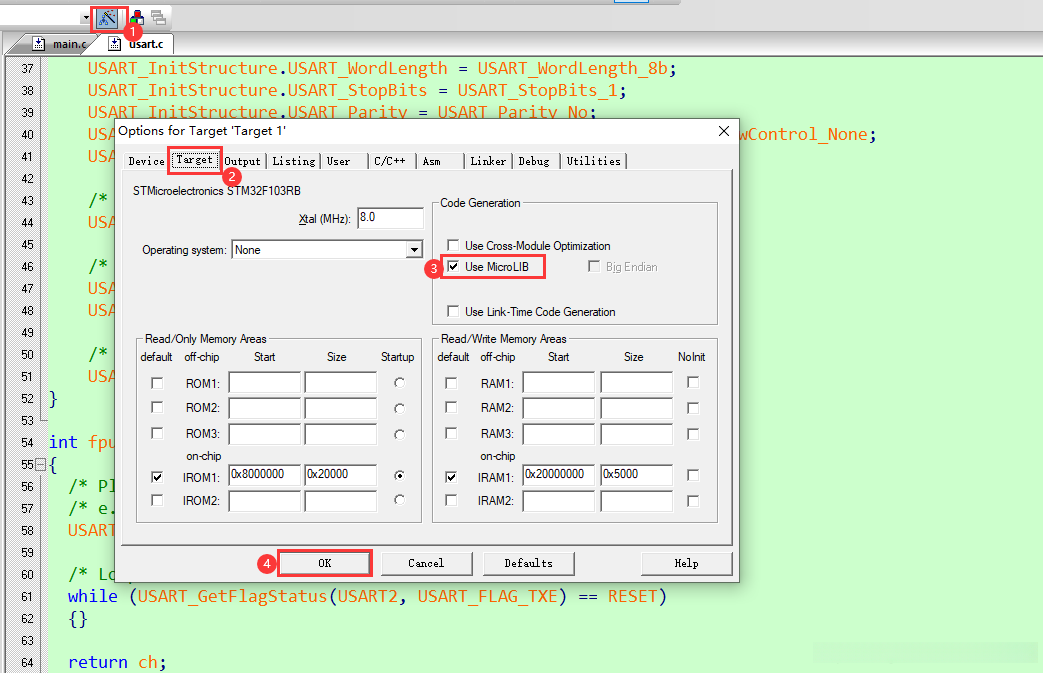The image size is (1043, 673).
Task: Open the Options for Target toolbar icon
Action: (106, 19)
